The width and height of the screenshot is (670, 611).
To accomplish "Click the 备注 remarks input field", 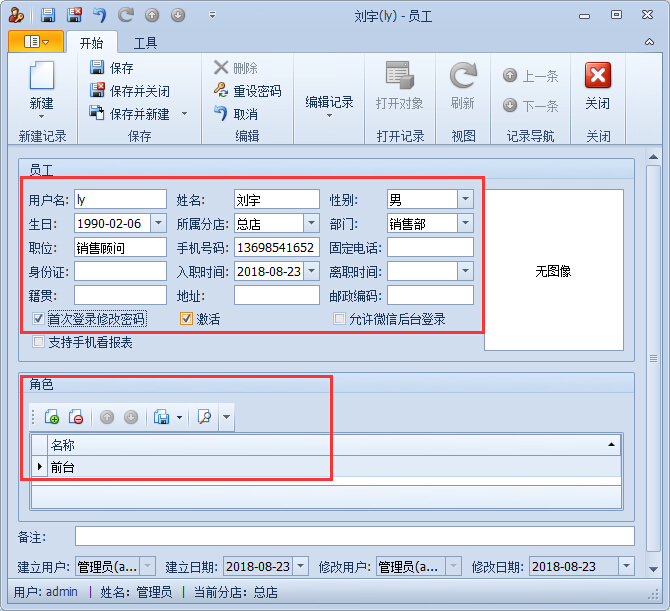I will [354, 537].
